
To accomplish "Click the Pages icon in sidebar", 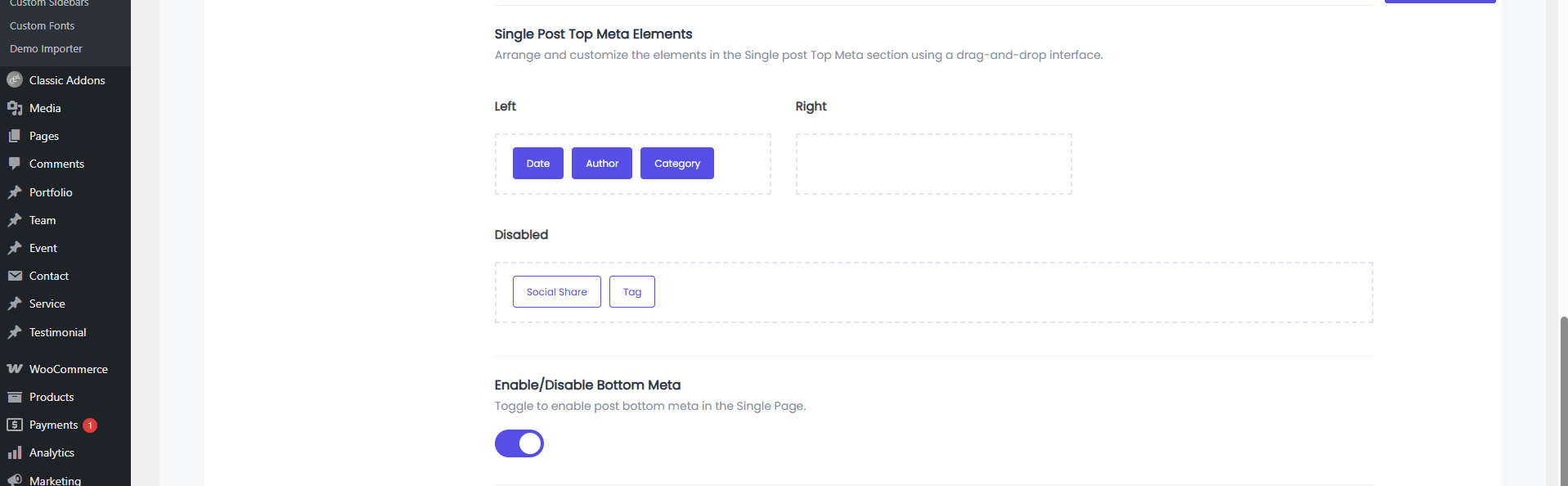I will click(15, 136).
